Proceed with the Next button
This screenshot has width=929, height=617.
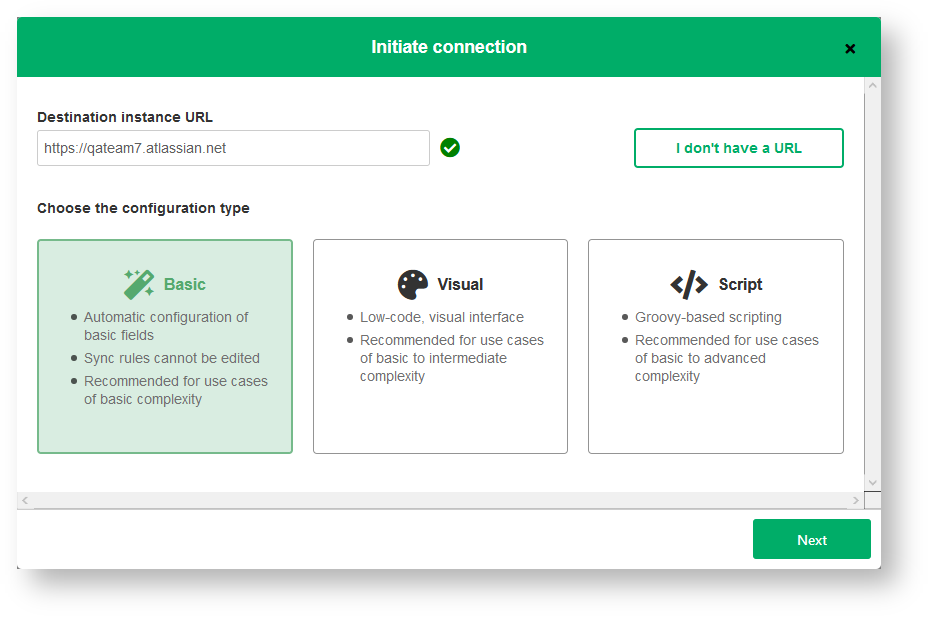[811, 540]
